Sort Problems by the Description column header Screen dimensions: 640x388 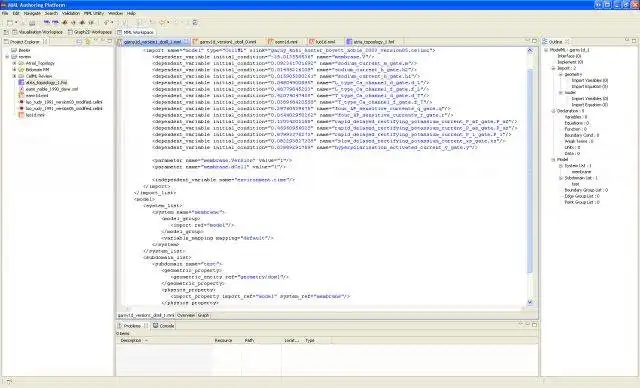pyautogui.click(x=164, y=340)
